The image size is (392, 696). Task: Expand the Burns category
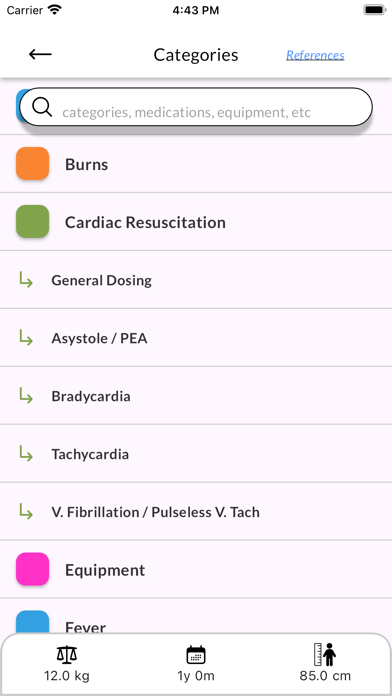click(196, 164)
